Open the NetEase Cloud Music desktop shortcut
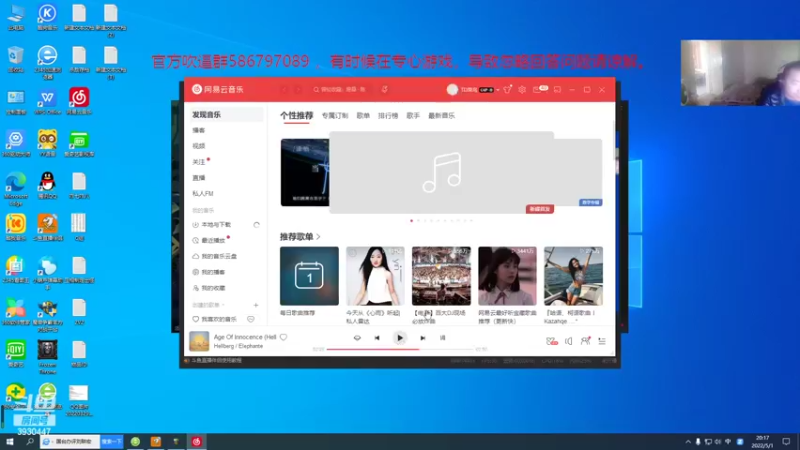Viewport: 800px width, 450px height. [79, 101]
